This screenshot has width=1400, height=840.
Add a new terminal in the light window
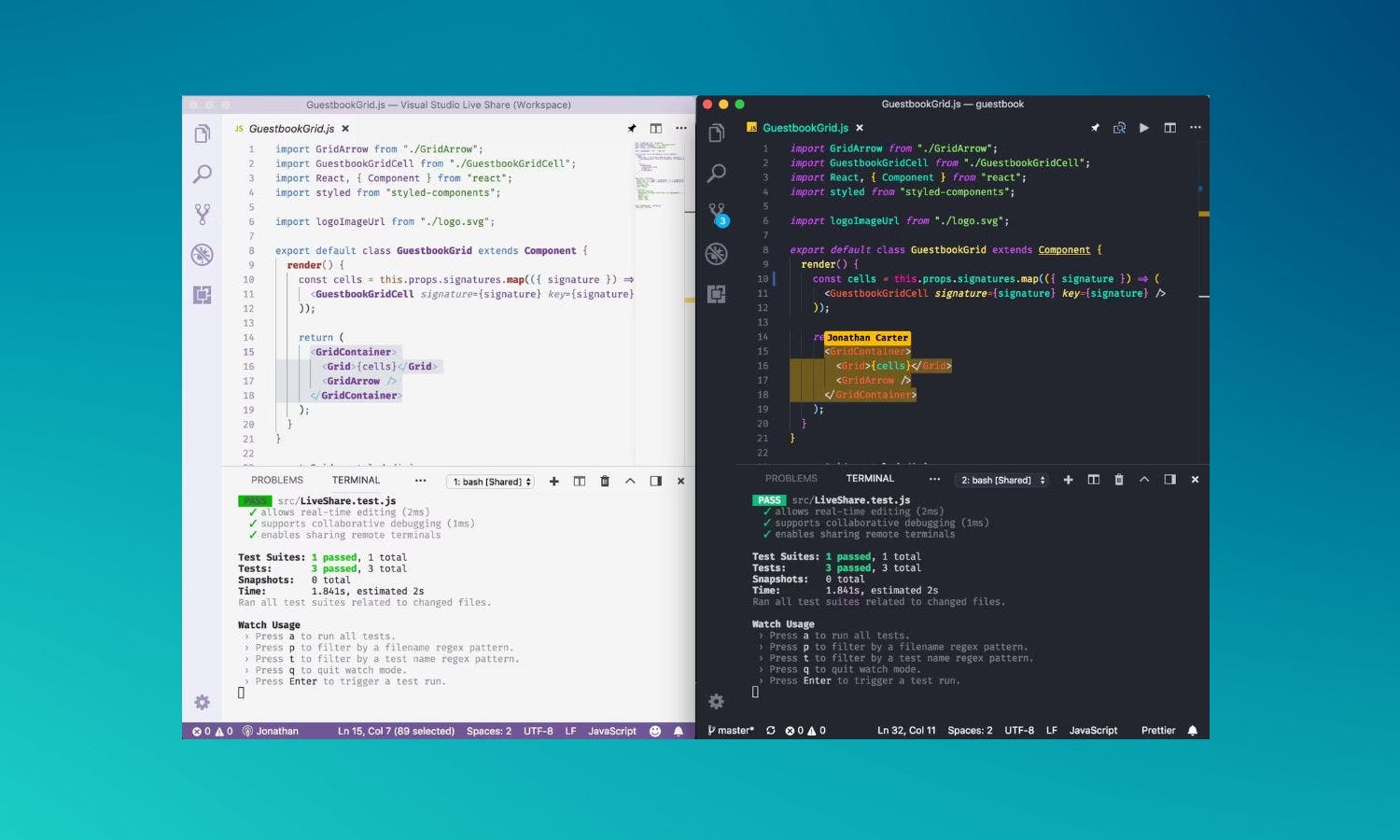554,482
